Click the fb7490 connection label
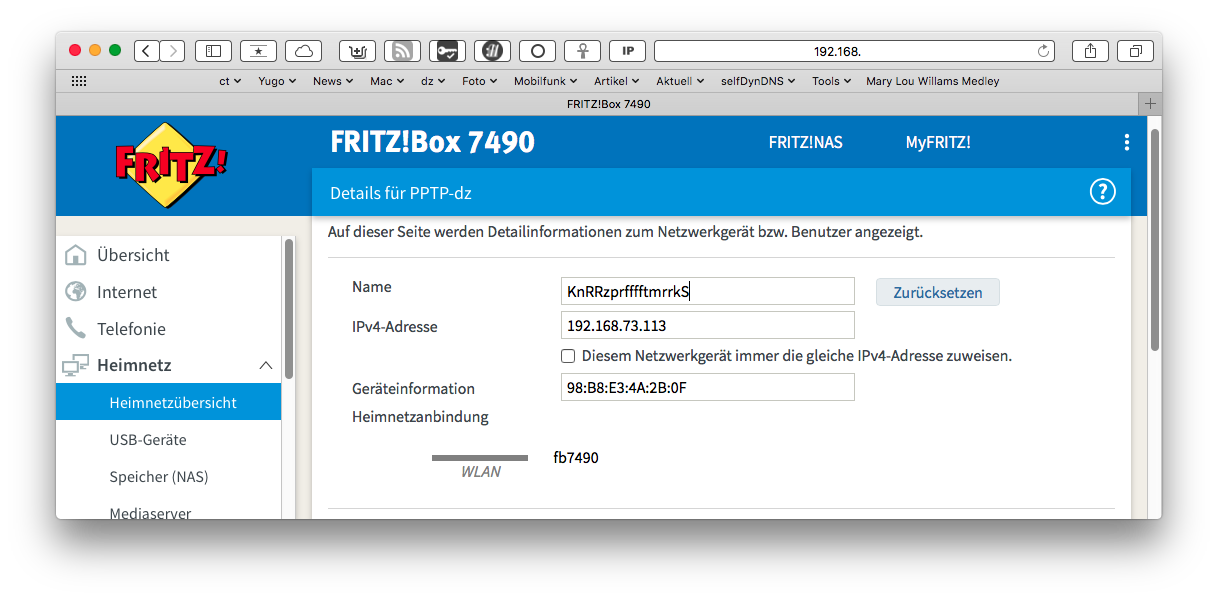Image resolution: width=1218 pixels, height=599 pixels. click(576, 457)
